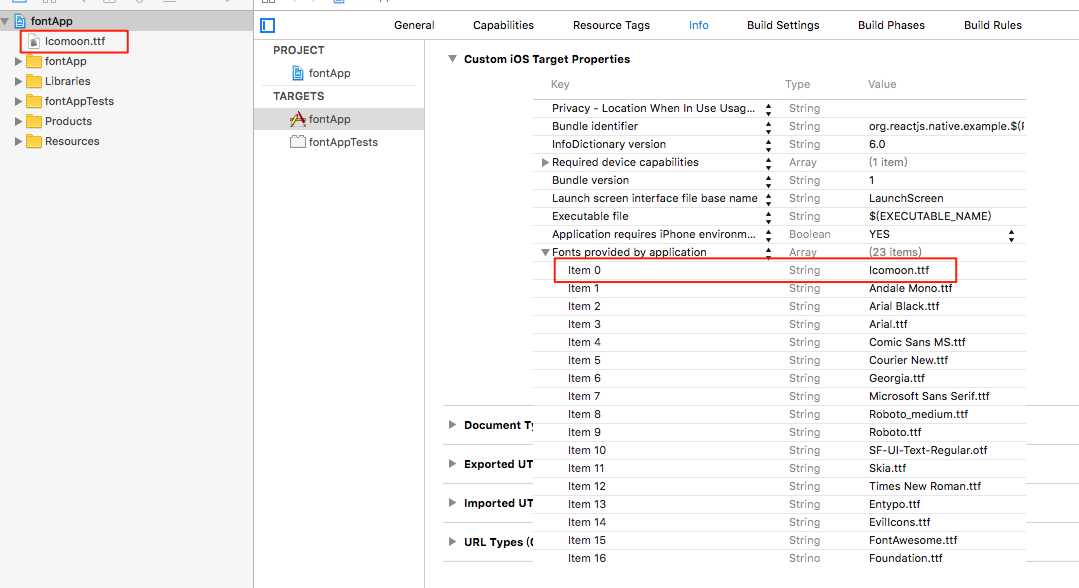This screenshot has width=1079, height=588.
Task: Switch to the Build Rules tab
Action: 992,25
